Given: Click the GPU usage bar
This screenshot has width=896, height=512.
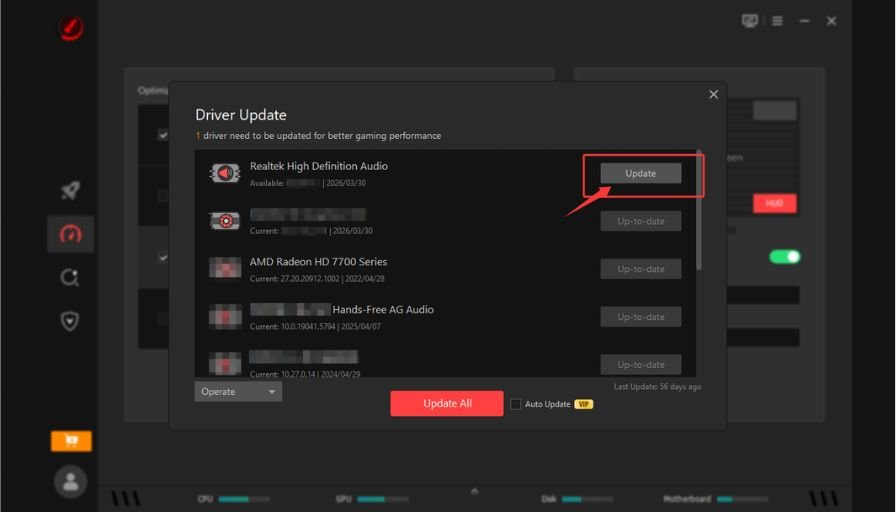Looking at the screenshot, I should (x=383, y=499).
